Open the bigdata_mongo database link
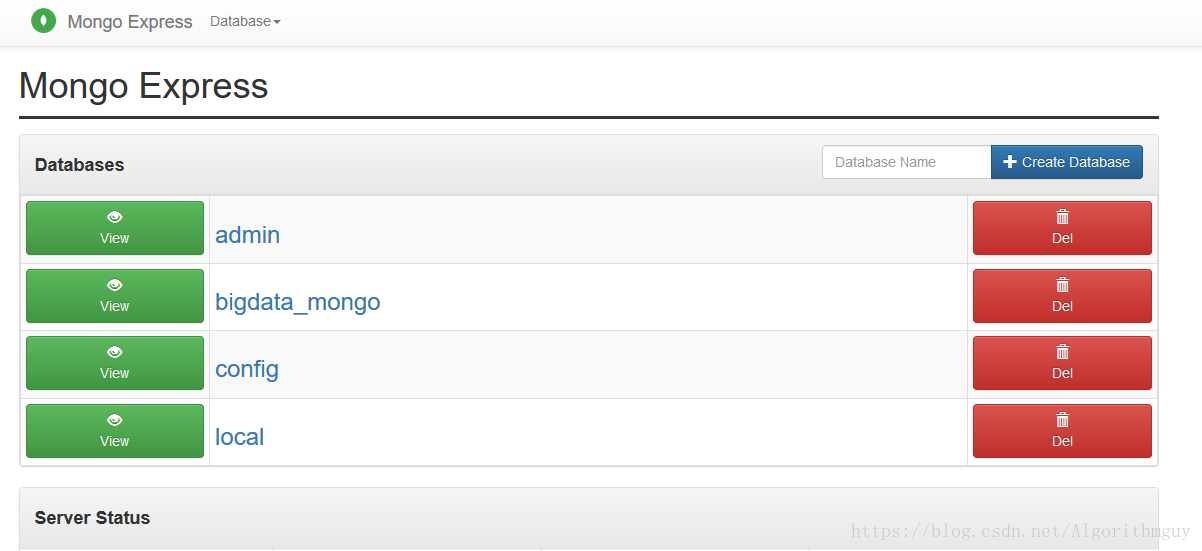The height and width of the screenshot is (551, 1202). click(297, 302)
